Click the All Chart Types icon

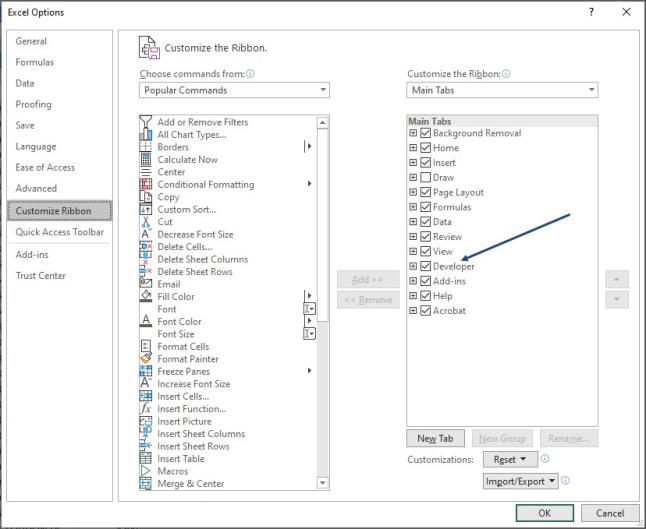click(x=145, y=135)
